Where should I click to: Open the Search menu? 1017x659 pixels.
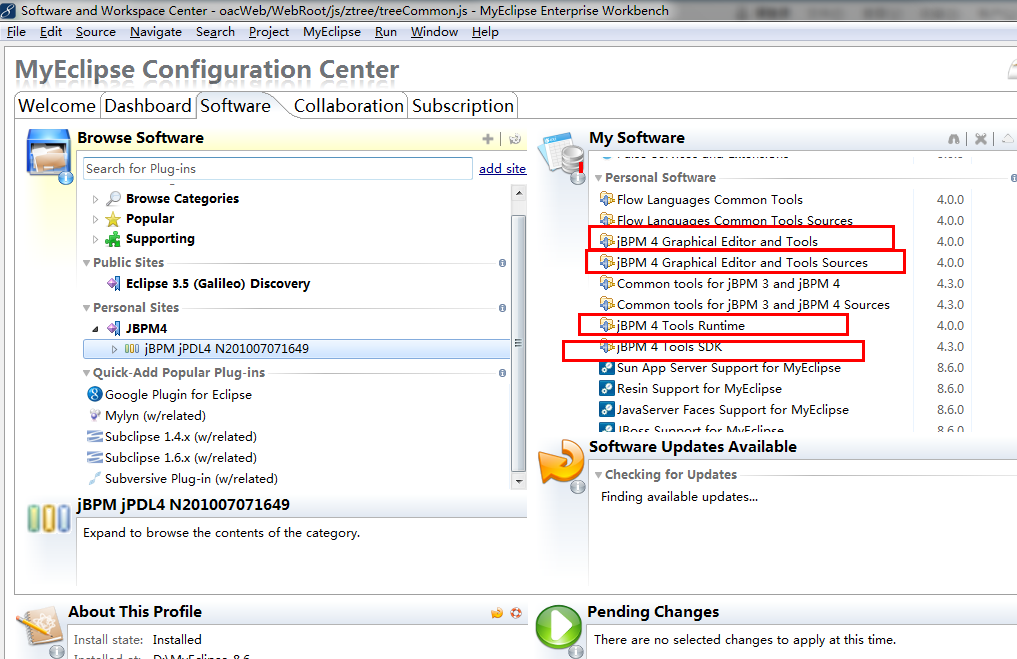pos(215,32)
